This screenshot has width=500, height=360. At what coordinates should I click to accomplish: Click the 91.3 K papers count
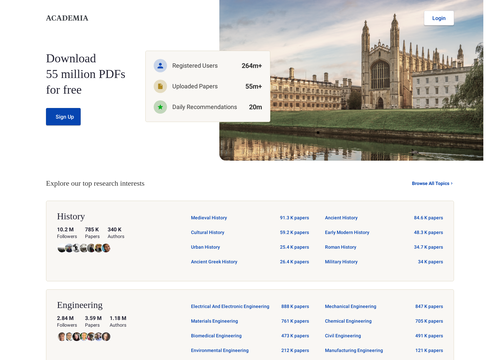click(294, 218)
